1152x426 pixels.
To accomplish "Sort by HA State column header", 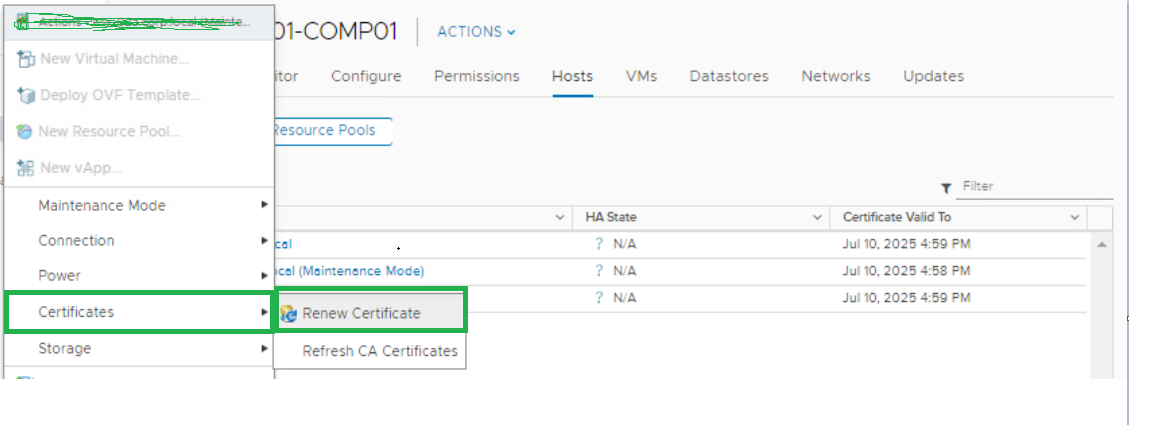I will pos(611,217).
